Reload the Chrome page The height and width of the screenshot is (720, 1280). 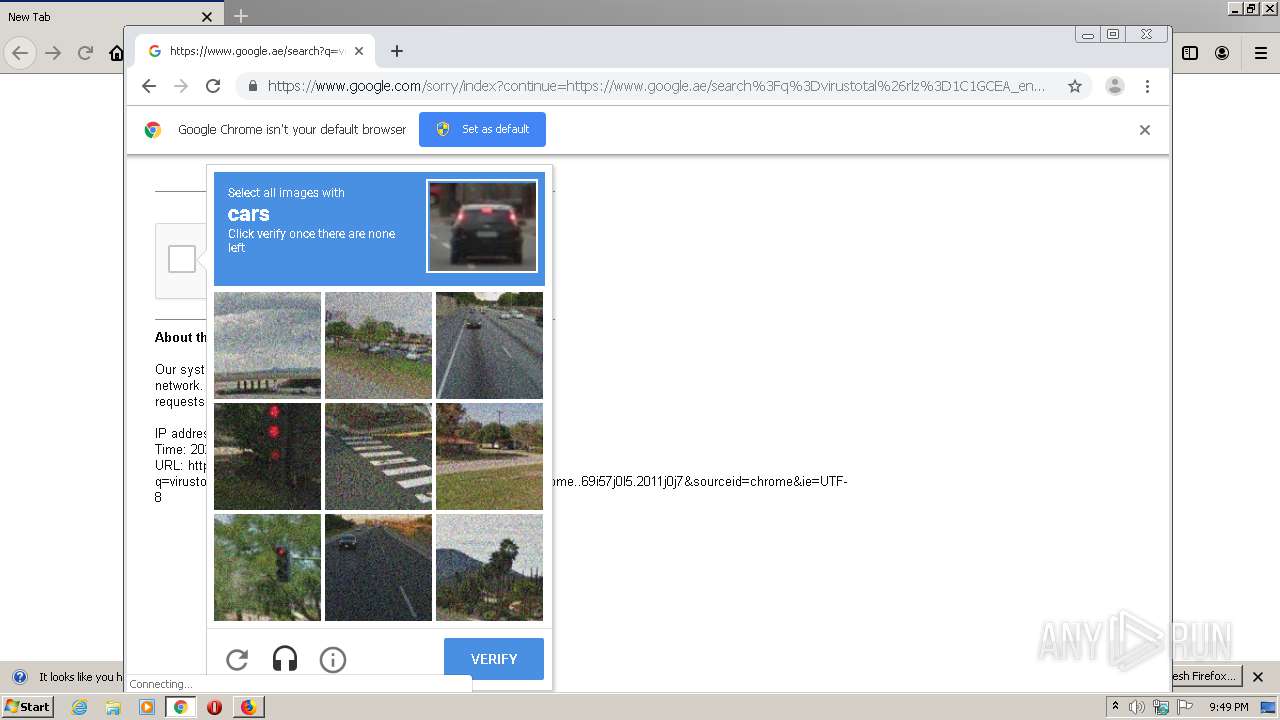coord(213,86)
